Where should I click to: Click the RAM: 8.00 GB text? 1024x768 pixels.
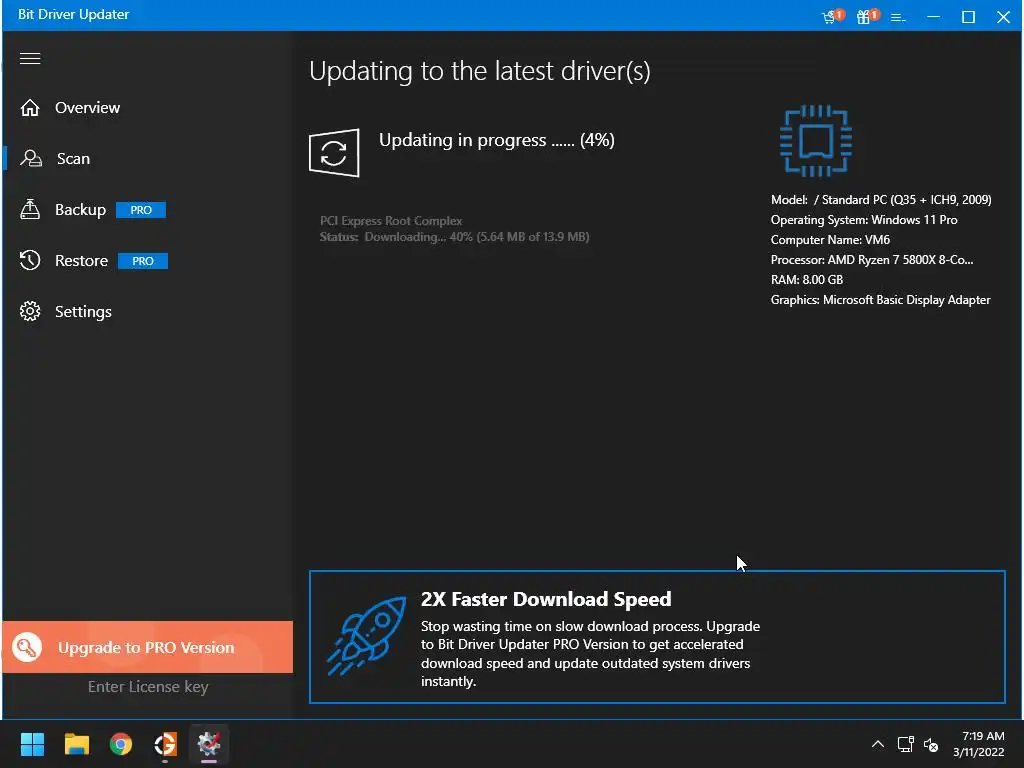pos(807,280)
